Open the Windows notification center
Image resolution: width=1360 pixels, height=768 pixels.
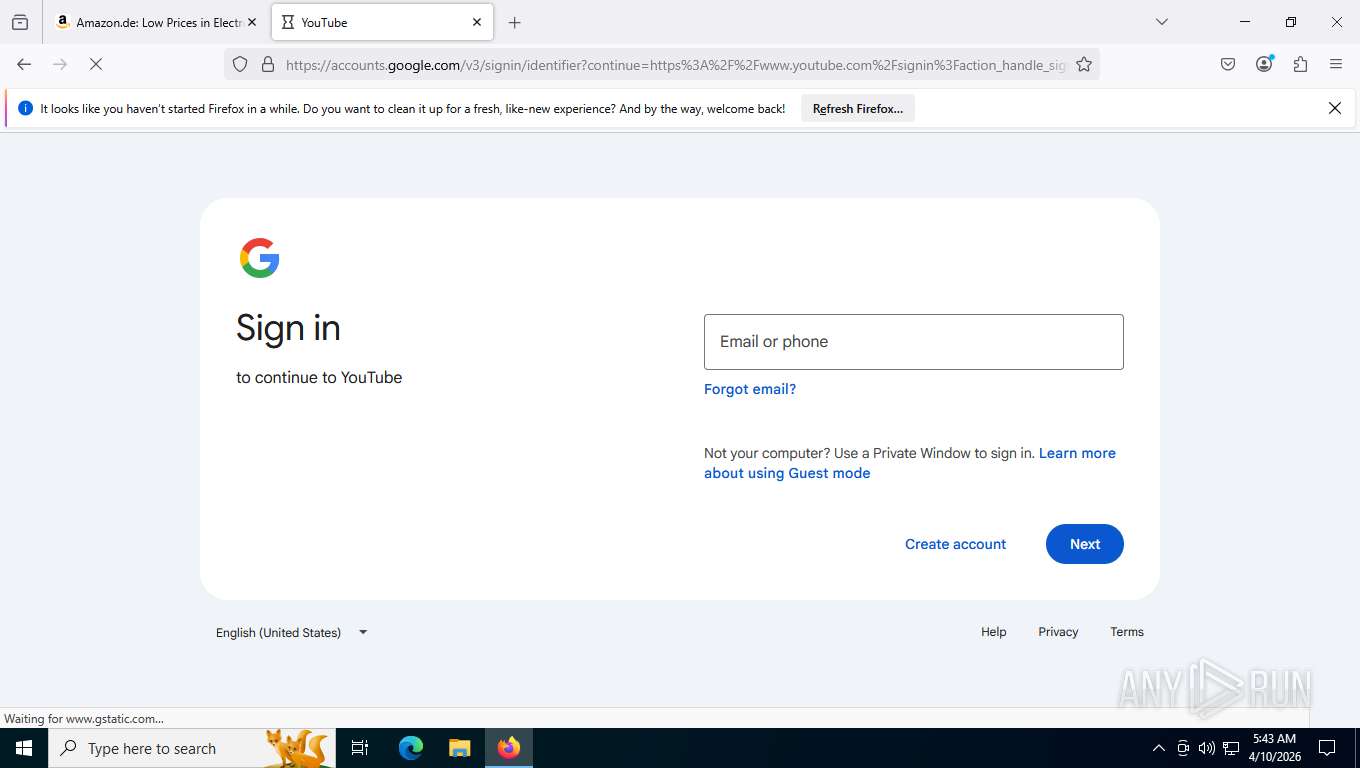pos(1327,748)
